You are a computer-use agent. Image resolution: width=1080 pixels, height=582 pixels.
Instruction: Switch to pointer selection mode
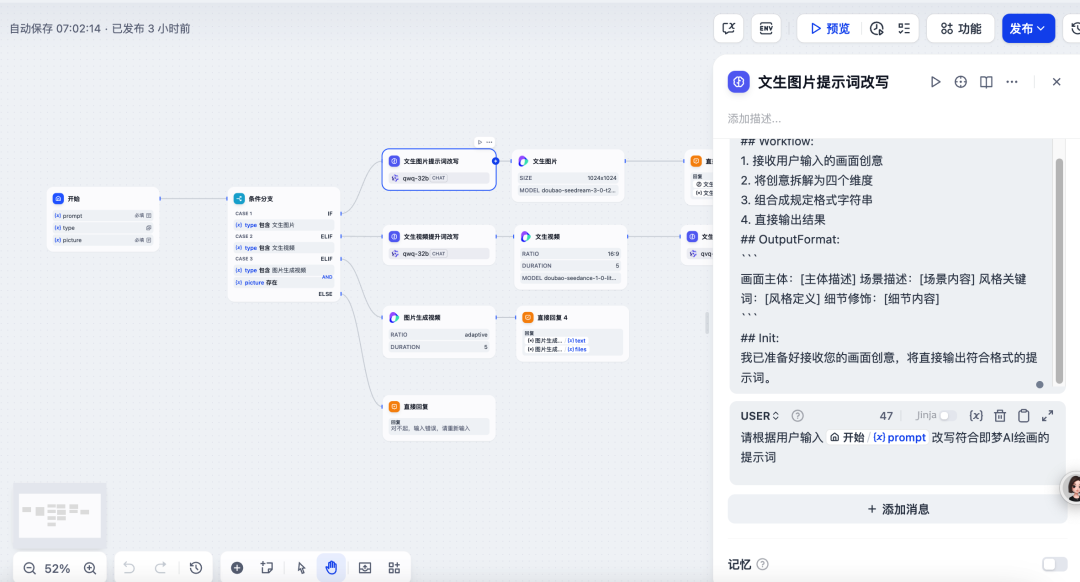click(x=301, y=568)
